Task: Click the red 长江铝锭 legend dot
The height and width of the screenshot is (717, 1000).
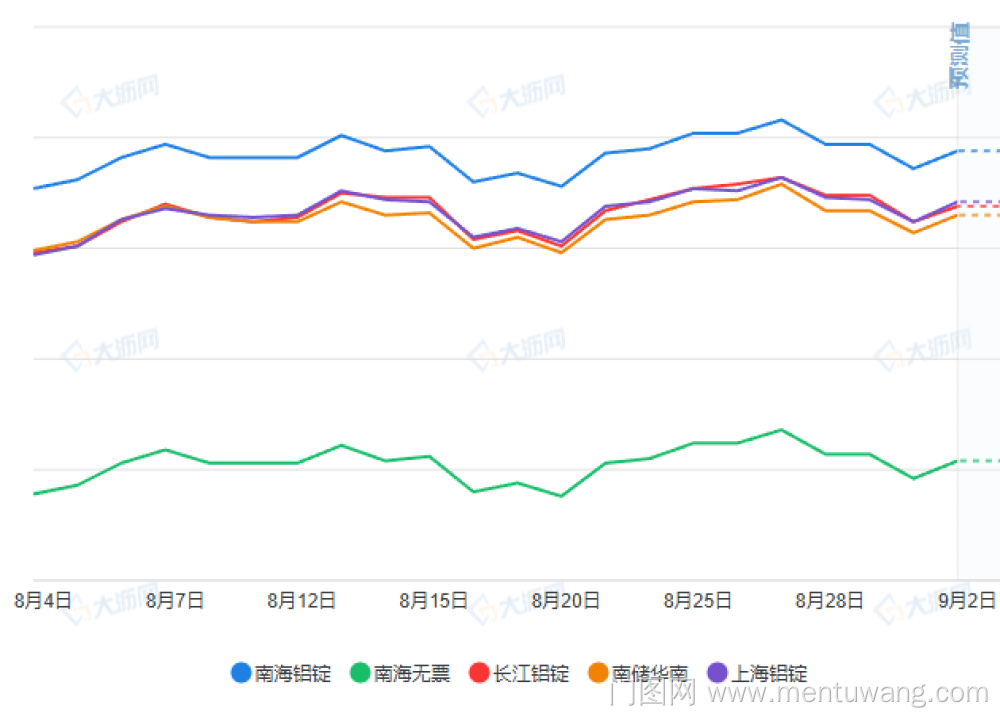Action: tap(479, 673)
